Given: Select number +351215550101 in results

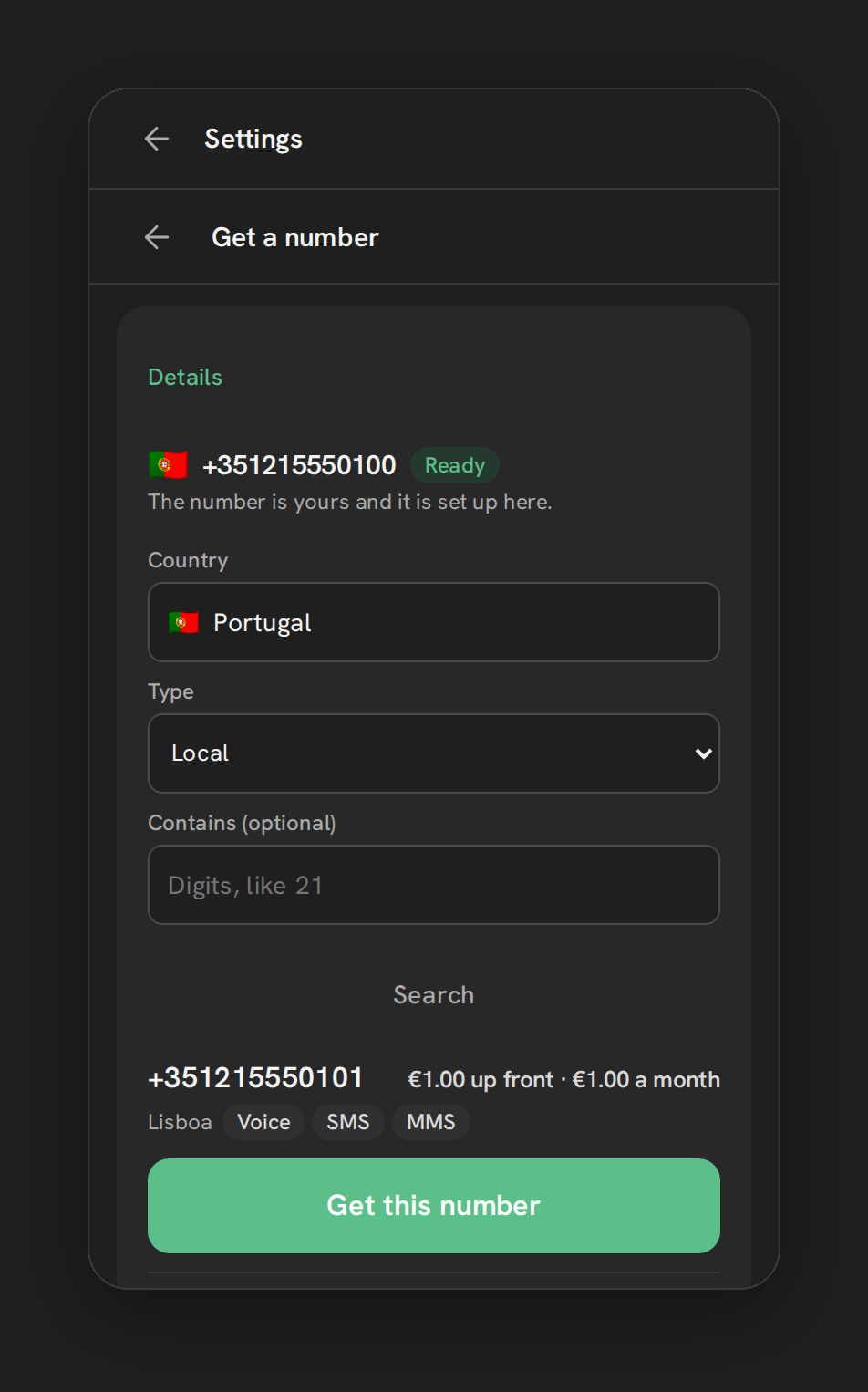Looking at the screenshot, I should click(255, 1078).
